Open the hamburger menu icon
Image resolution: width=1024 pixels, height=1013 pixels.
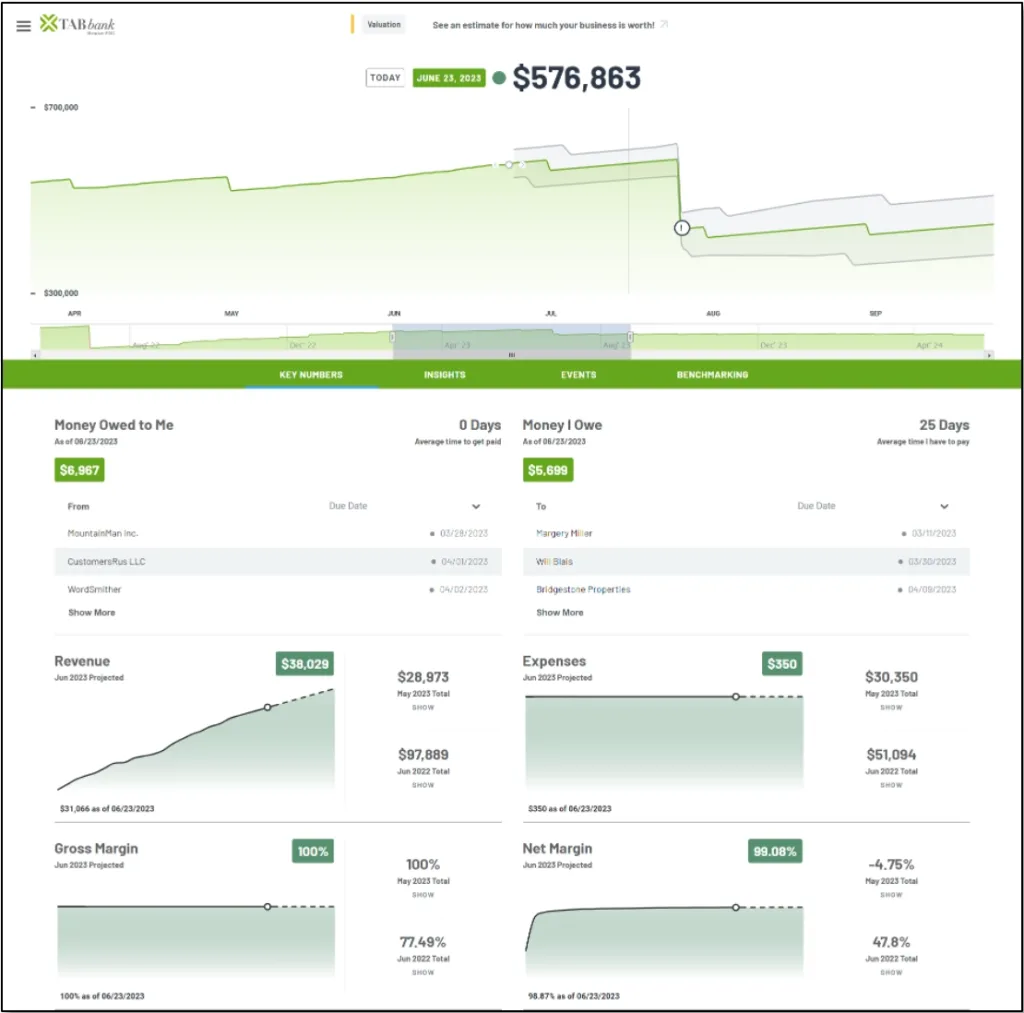click(24, 26)
